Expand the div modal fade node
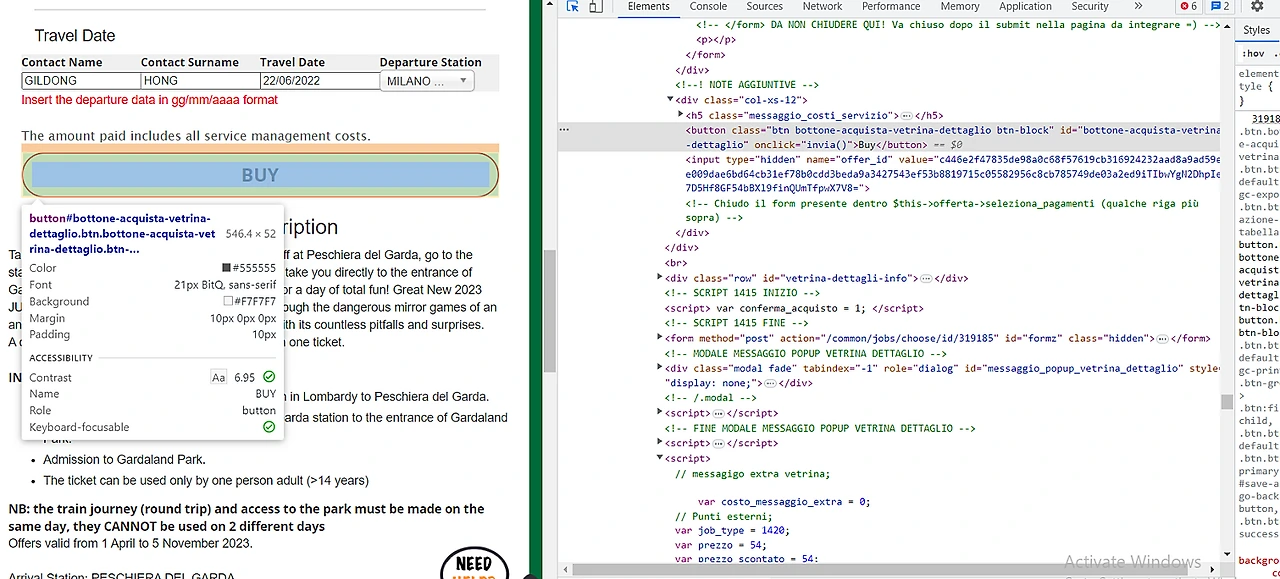The width and height of the screenshot is (1280, 579). click(x=660, y=368)
